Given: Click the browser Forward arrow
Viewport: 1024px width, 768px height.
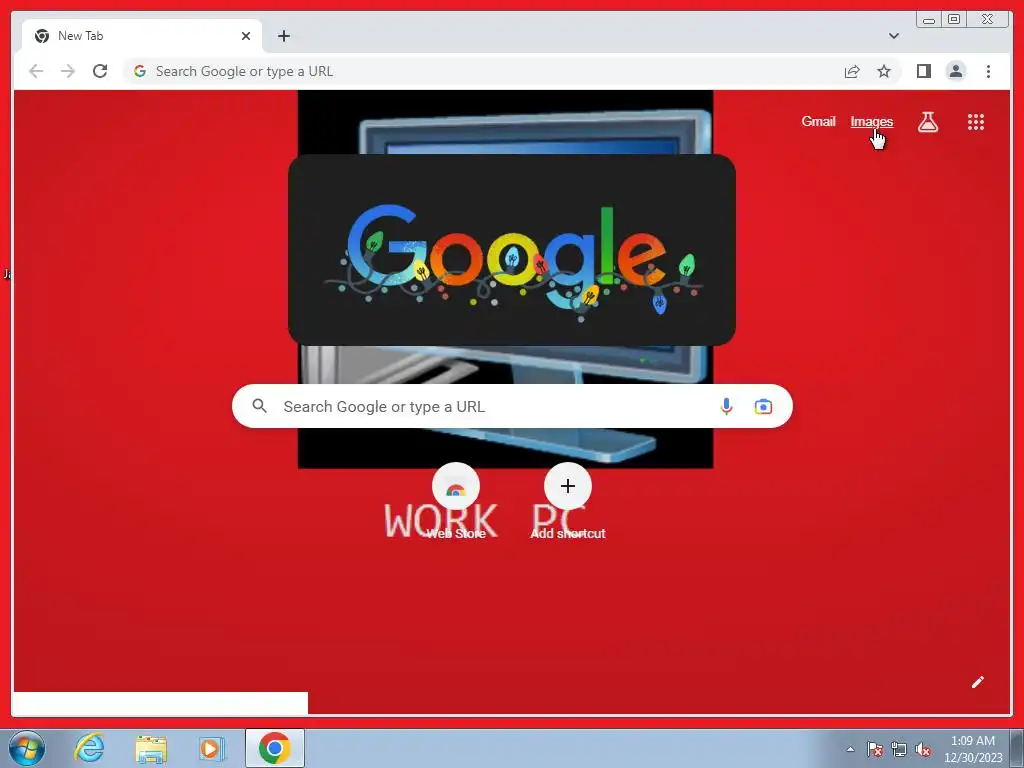Looking at the screenshot, I should point(68,71).
